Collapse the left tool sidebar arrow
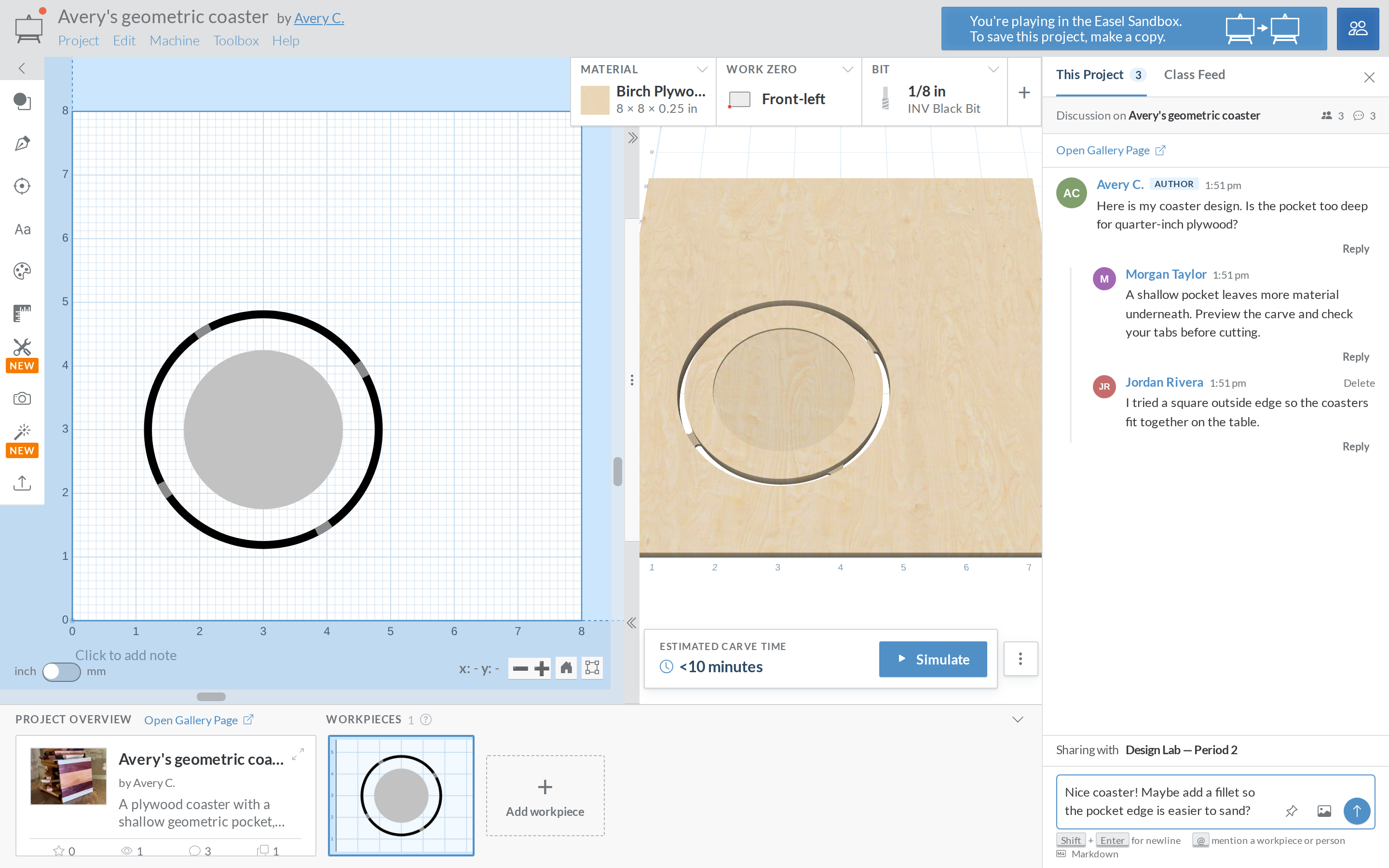Viewport: 1389px width, 868px height. click(x=22, y=68)
